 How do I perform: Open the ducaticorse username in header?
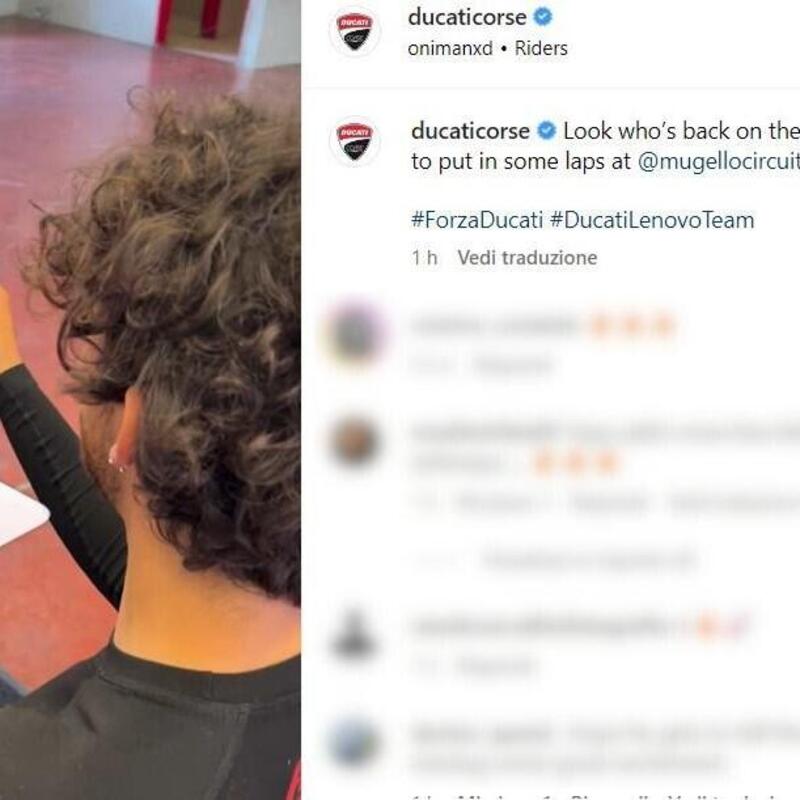(x=467, y=18)
